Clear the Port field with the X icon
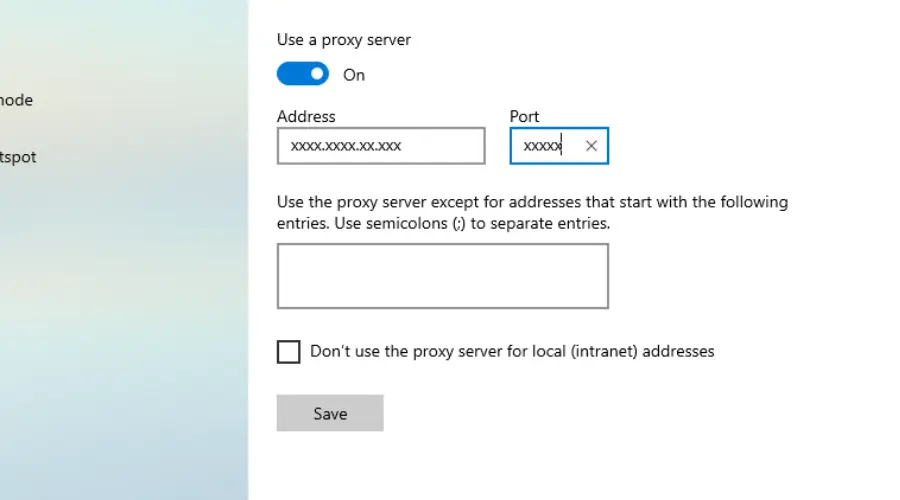The width and height of the screenshot is (900, 500). pyautogui.click(x=591, y=146)
